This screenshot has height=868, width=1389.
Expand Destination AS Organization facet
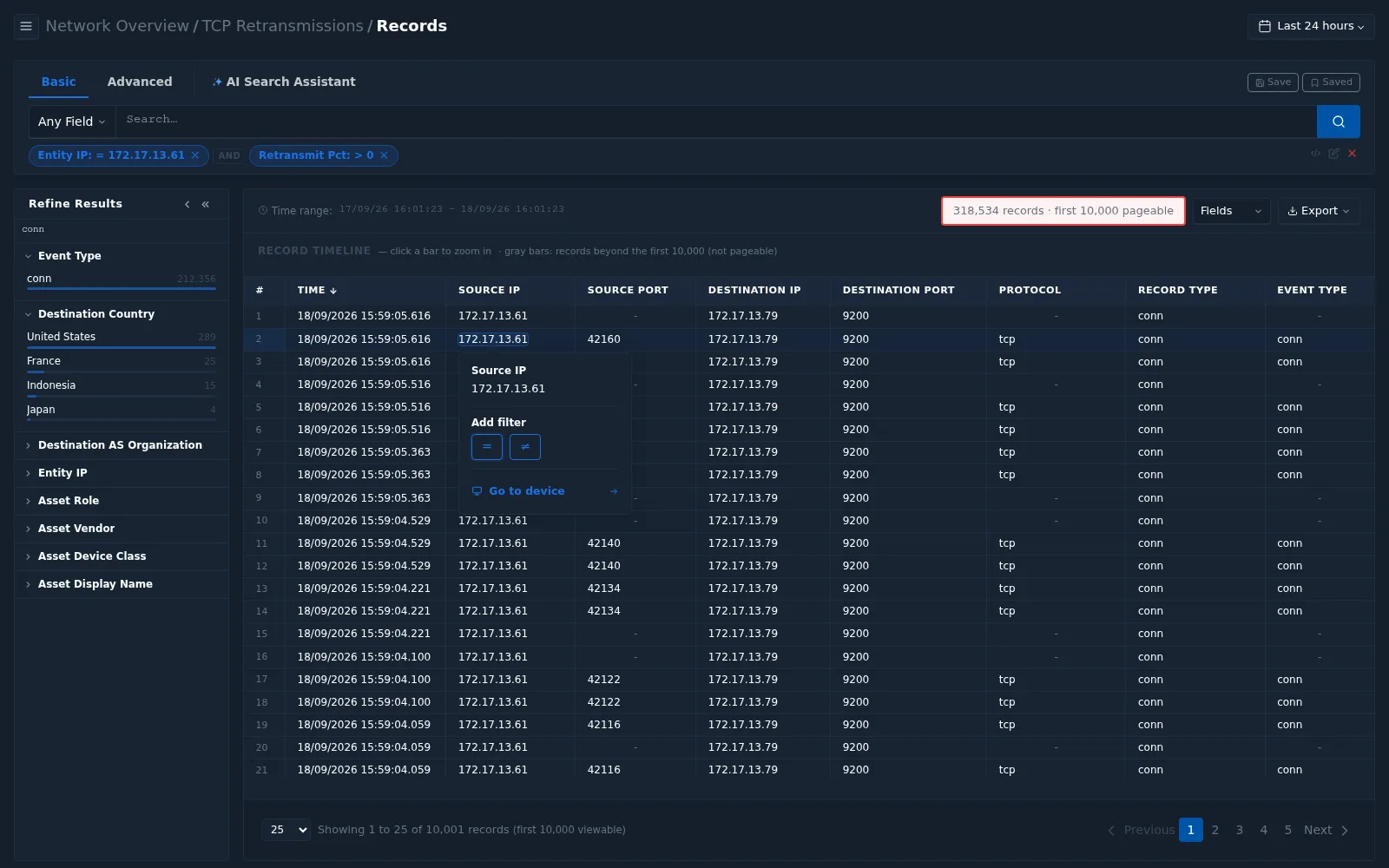click(121, 445)
